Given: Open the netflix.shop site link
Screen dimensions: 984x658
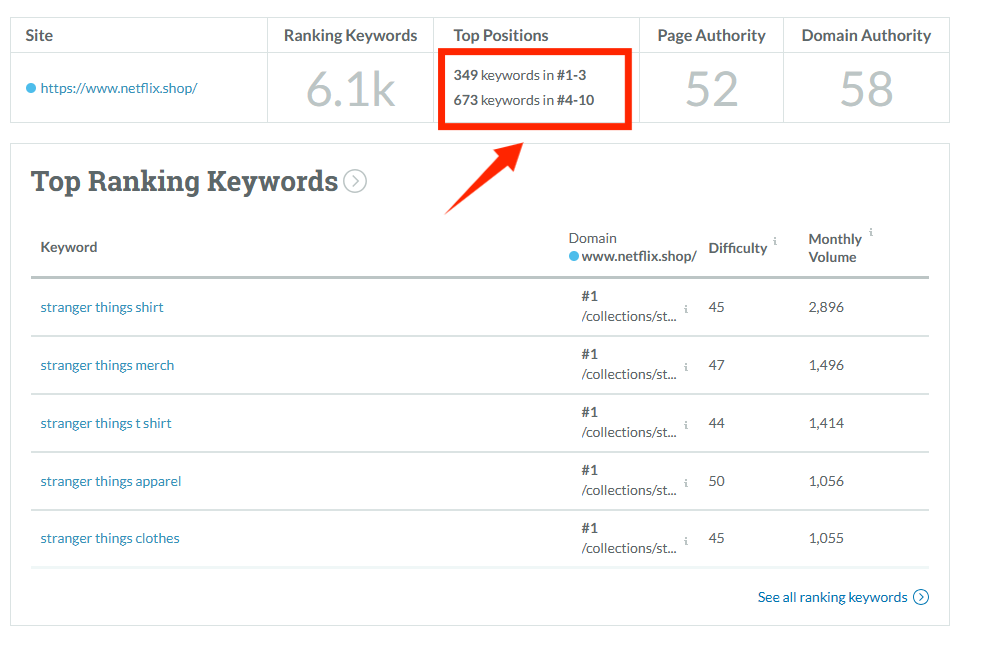Looking at the screenshot, I should click(118, 88).
